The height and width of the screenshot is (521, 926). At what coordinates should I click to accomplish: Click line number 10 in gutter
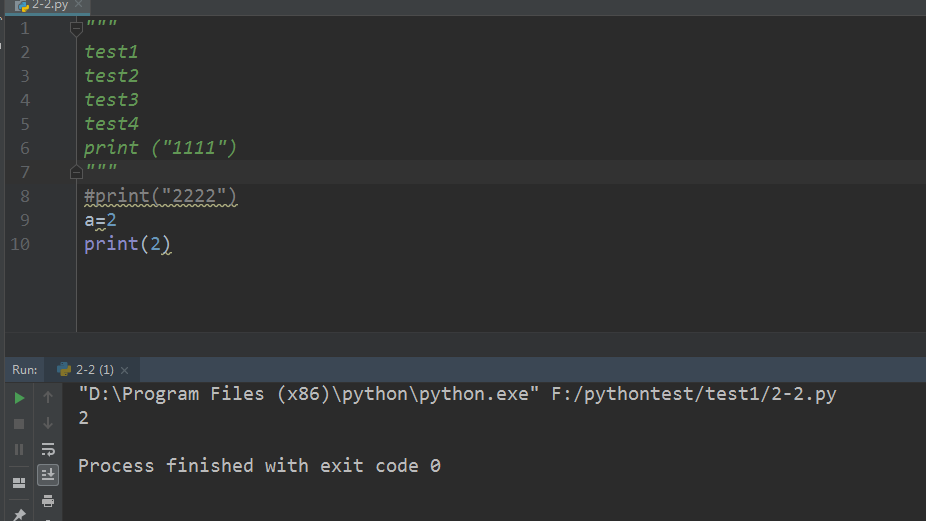point(20,244)
